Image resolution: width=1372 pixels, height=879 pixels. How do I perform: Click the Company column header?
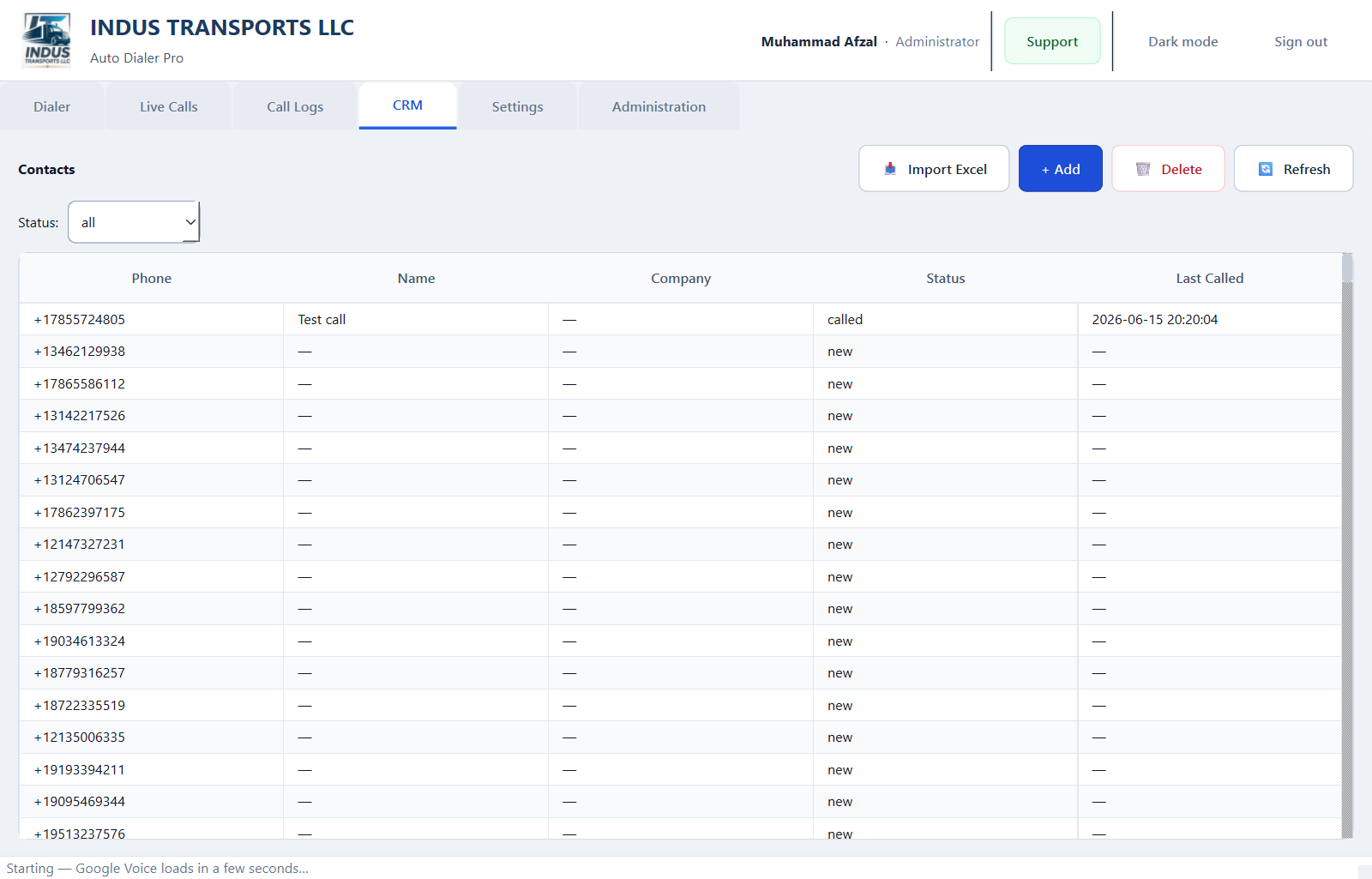coord(681,278)
